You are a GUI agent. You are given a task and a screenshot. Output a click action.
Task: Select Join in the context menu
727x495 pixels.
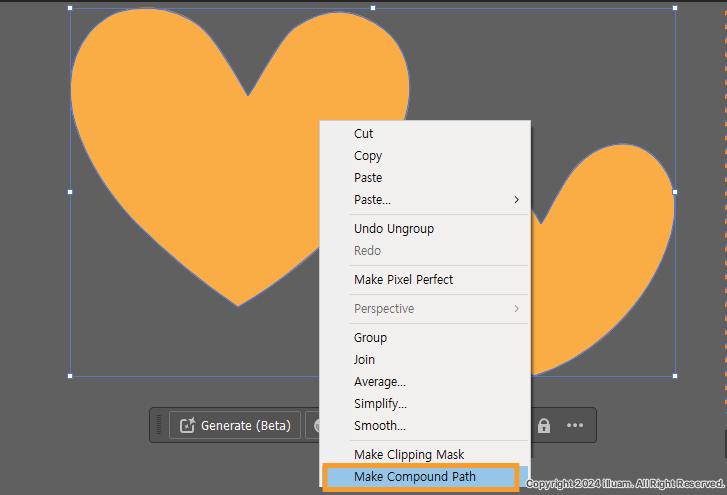pyautogui.click(x=425, y=360)
